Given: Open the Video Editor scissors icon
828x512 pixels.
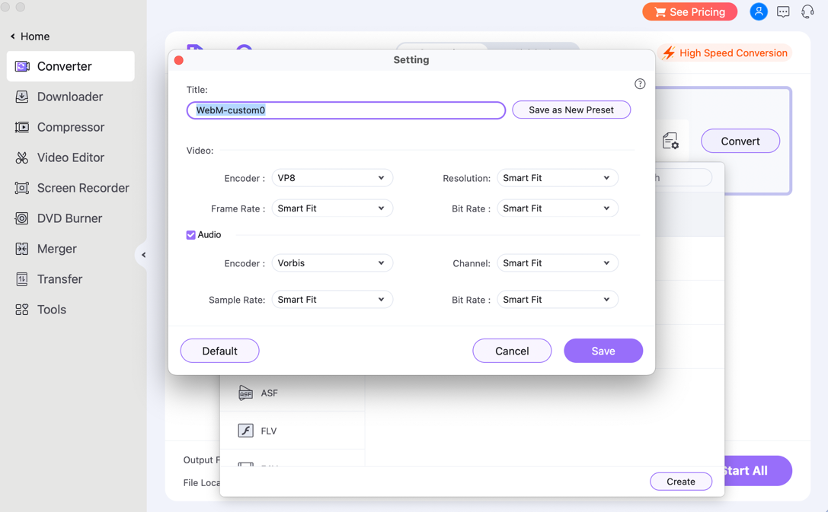Looking at the screenshot, I should pyautogui.click(x=22, y=158).
